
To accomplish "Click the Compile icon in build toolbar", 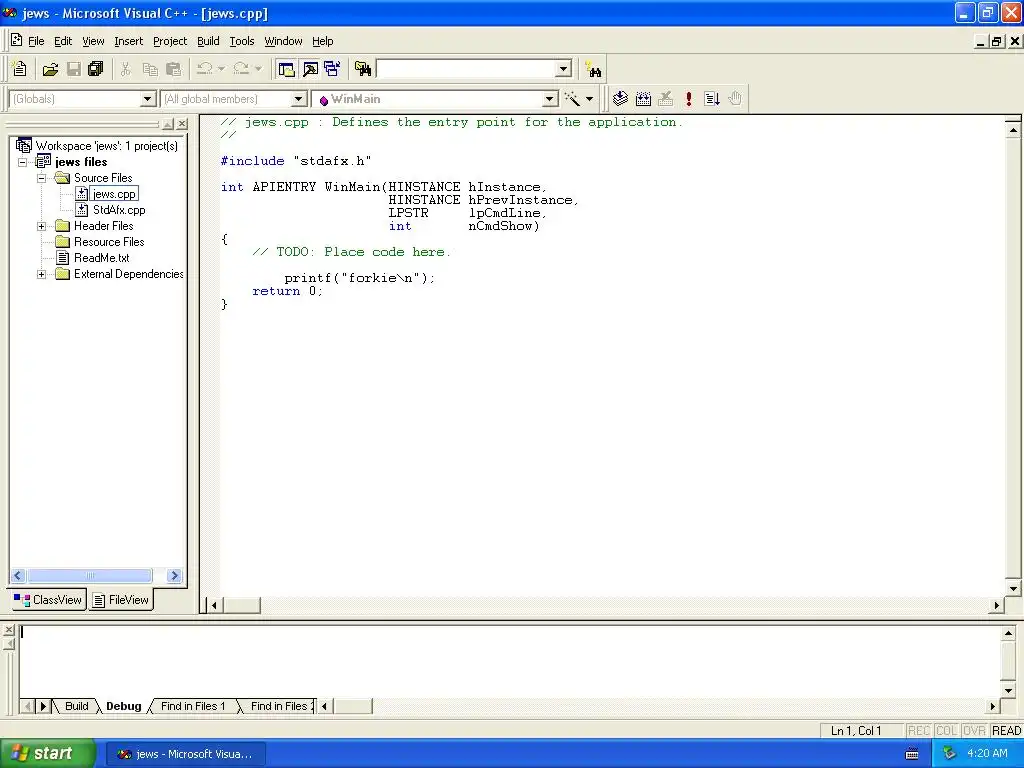I will click(620, 99).
